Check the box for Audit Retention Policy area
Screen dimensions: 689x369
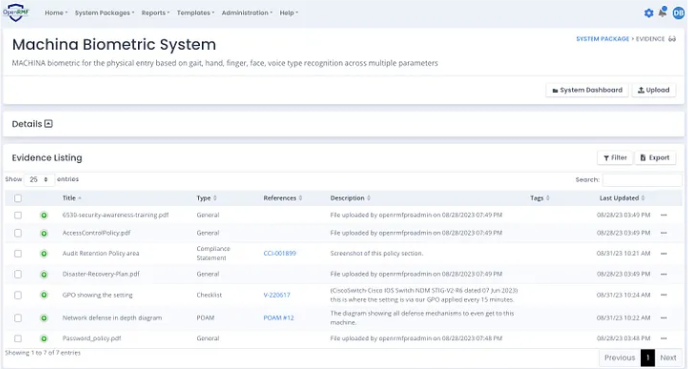point(18,253)
